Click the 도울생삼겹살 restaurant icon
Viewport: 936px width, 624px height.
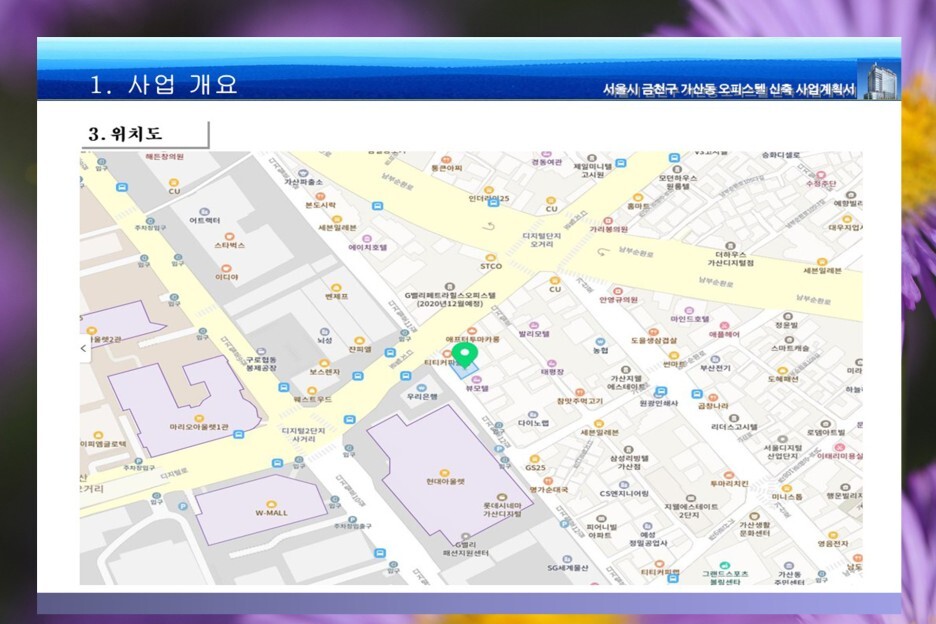(653, 332)
